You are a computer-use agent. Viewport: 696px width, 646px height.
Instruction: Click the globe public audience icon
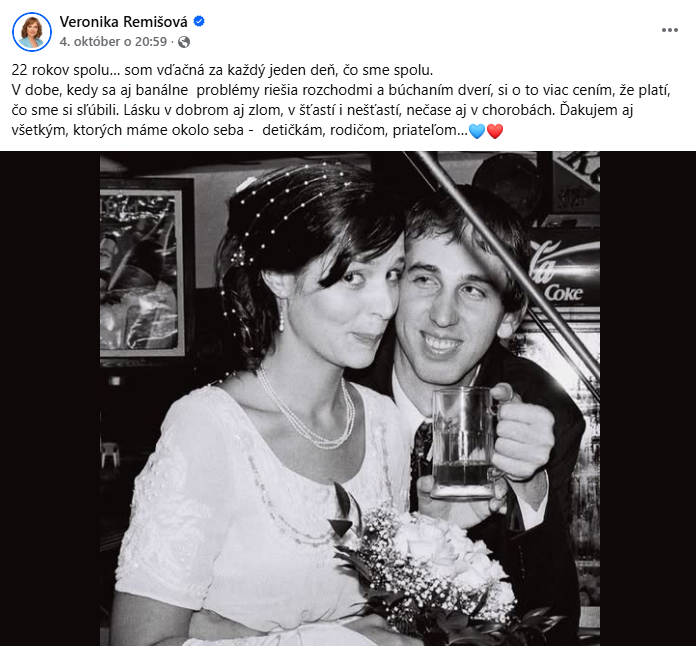point(184,42)
